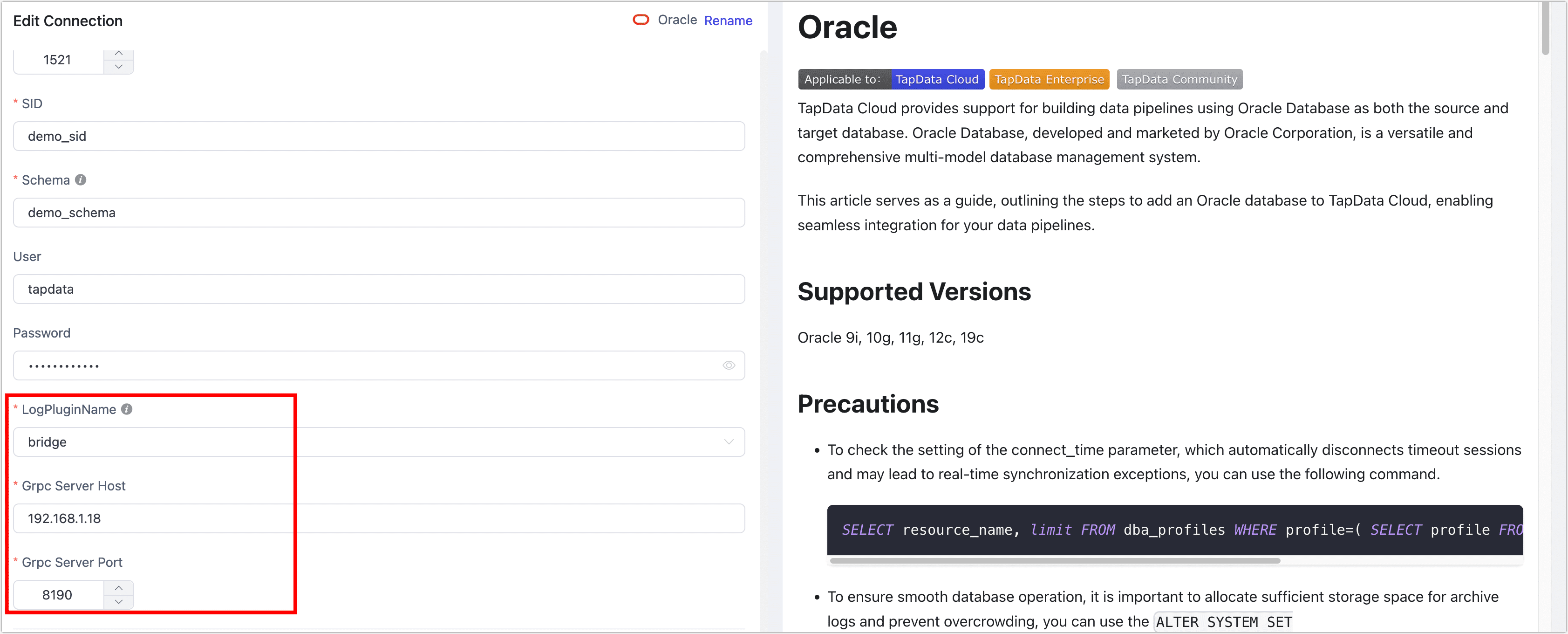Increase port 1521 with up arrow

(x=119, y=54)
